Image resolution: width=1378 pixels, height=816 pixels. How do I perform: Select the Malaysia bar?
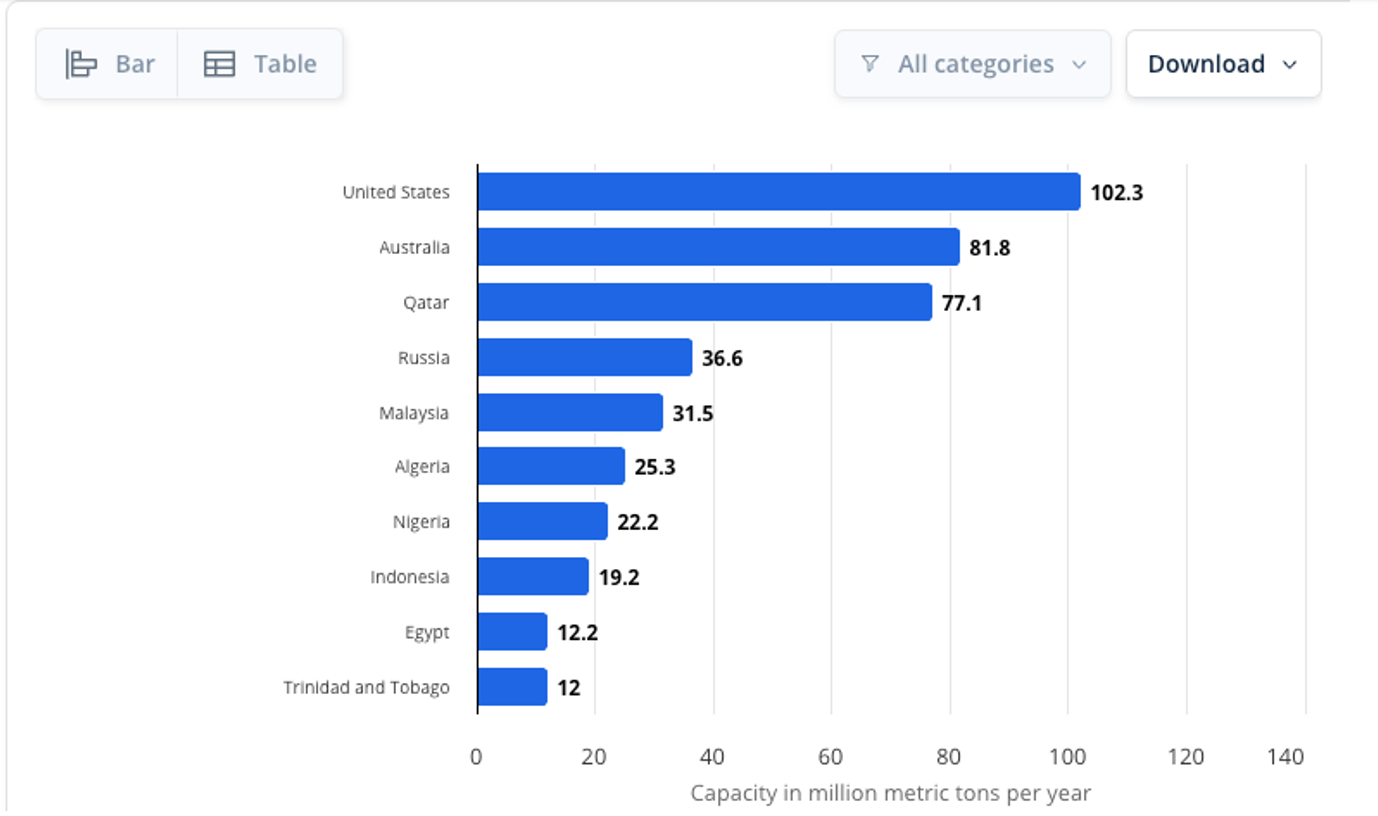point(570,412)
